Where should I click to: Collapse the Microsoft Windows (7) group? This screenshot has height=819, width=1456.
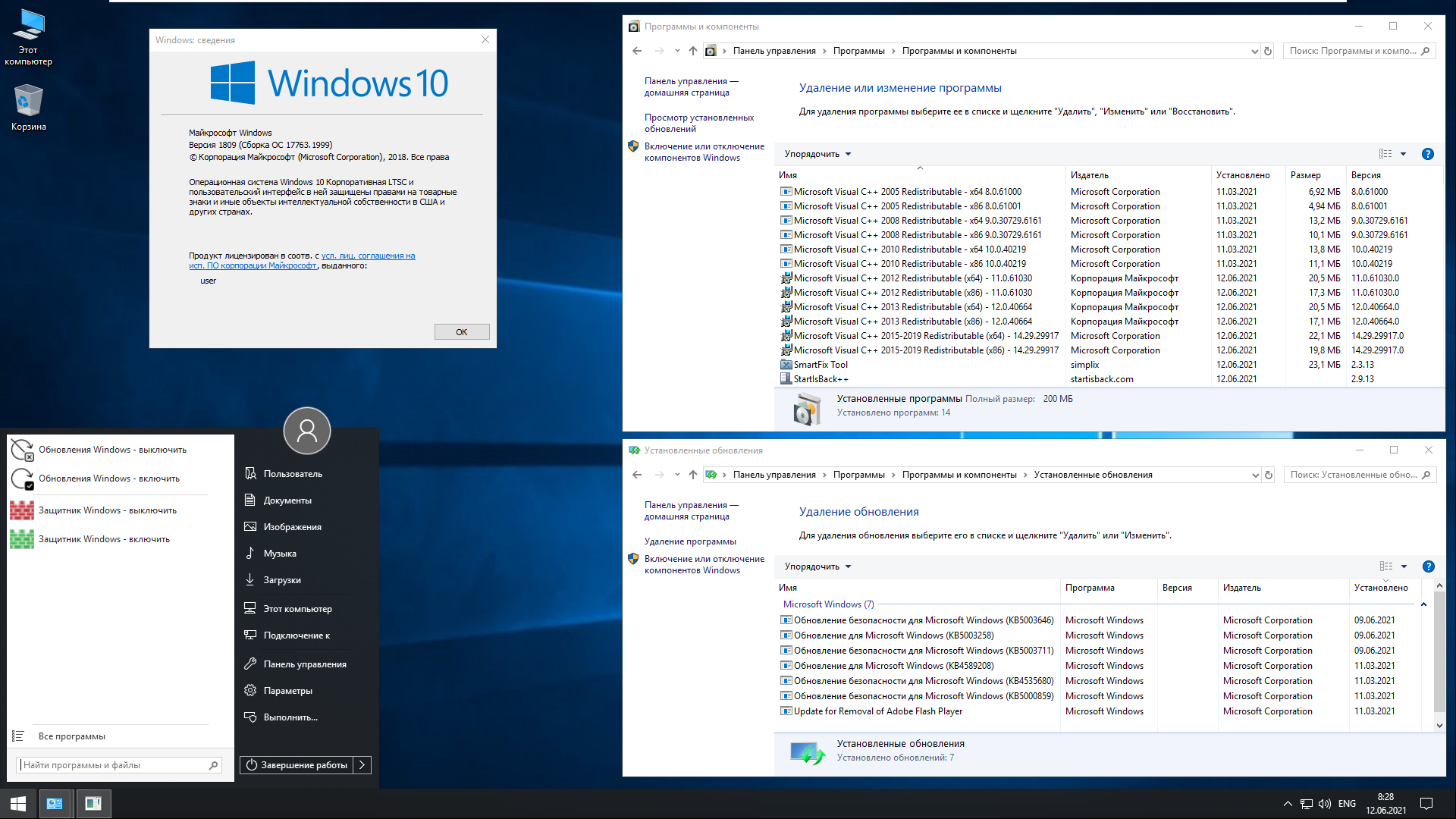pyautogui.click(x=1423, y=604)
